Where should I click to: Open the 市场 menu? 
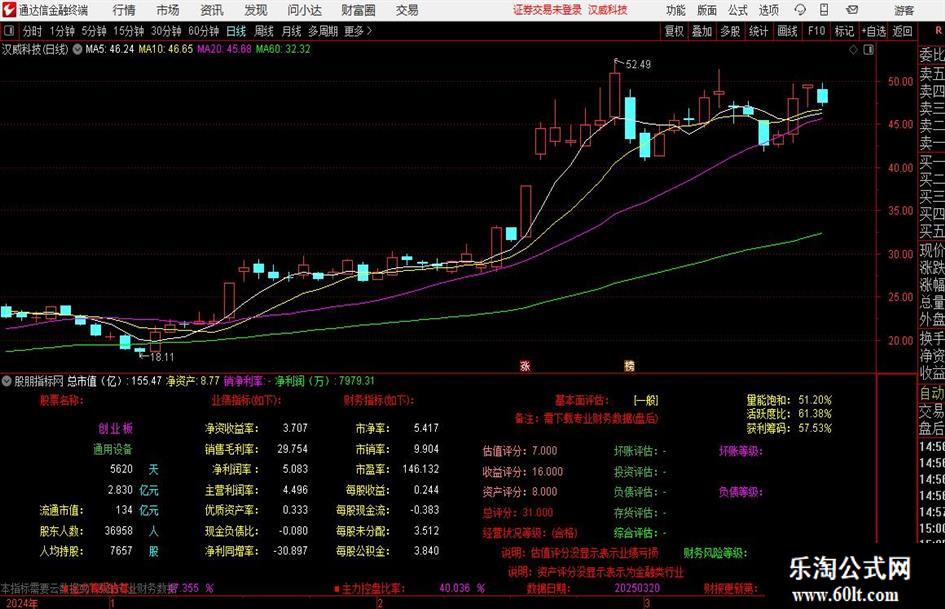click(x=168, y=10)
